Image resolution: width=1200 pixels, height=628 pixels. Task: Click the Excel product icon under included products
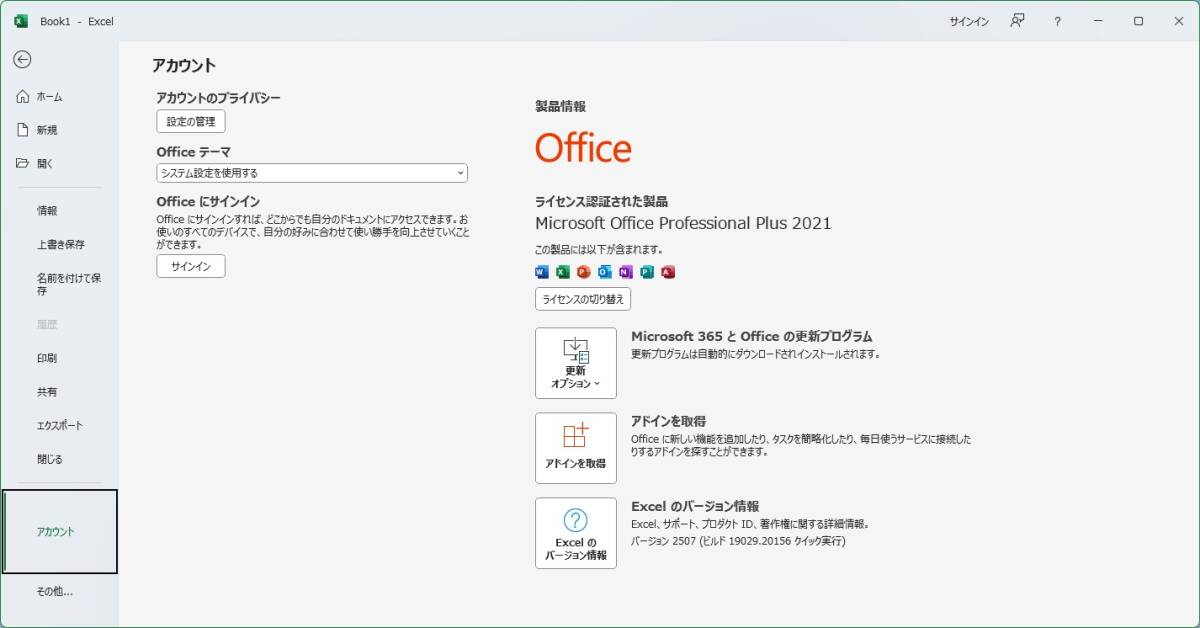click(563, 272)
